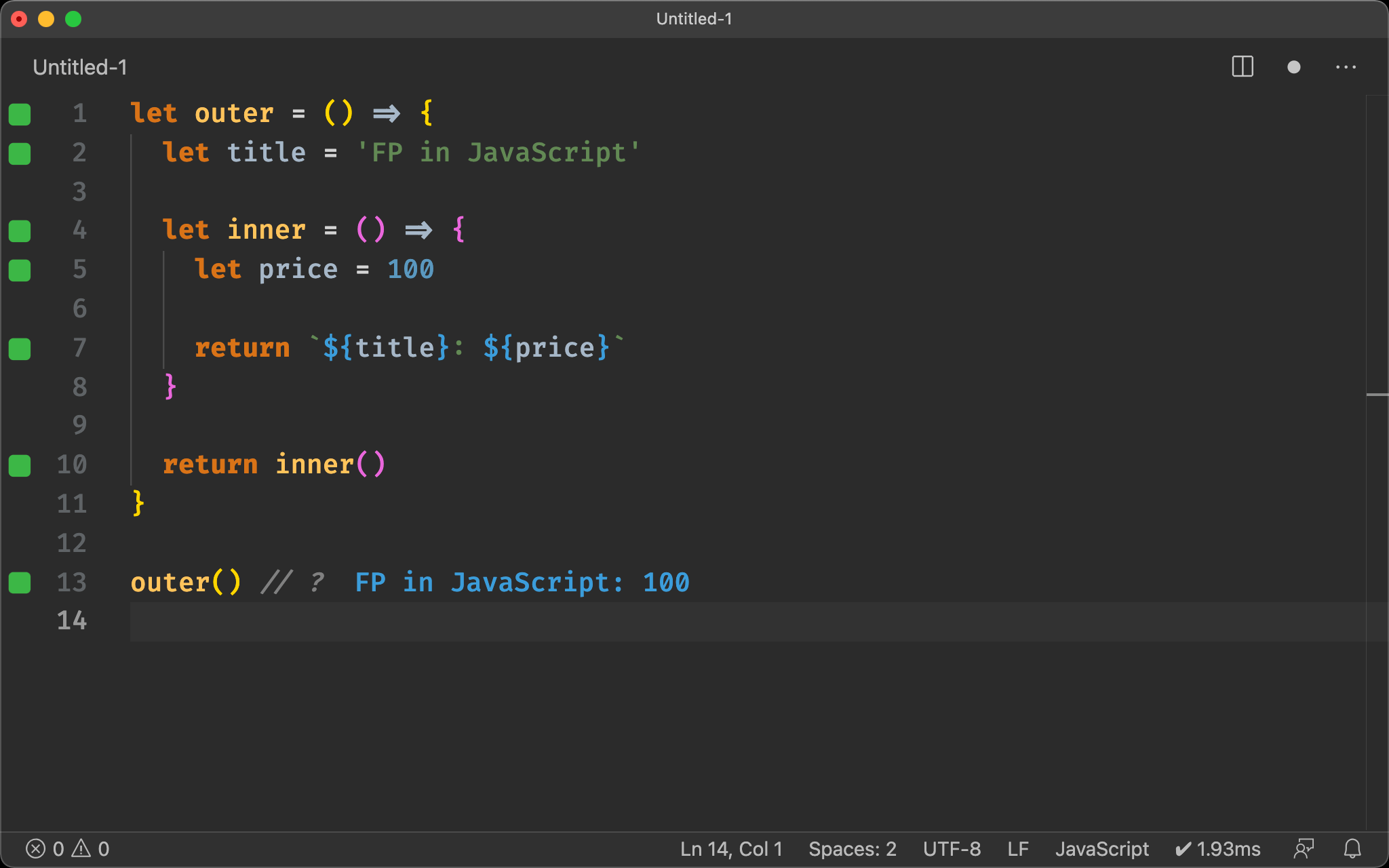Click the feedback person icon in status bar
The width and height of the screenshot is (1389, 868).
pos(1304,848)
